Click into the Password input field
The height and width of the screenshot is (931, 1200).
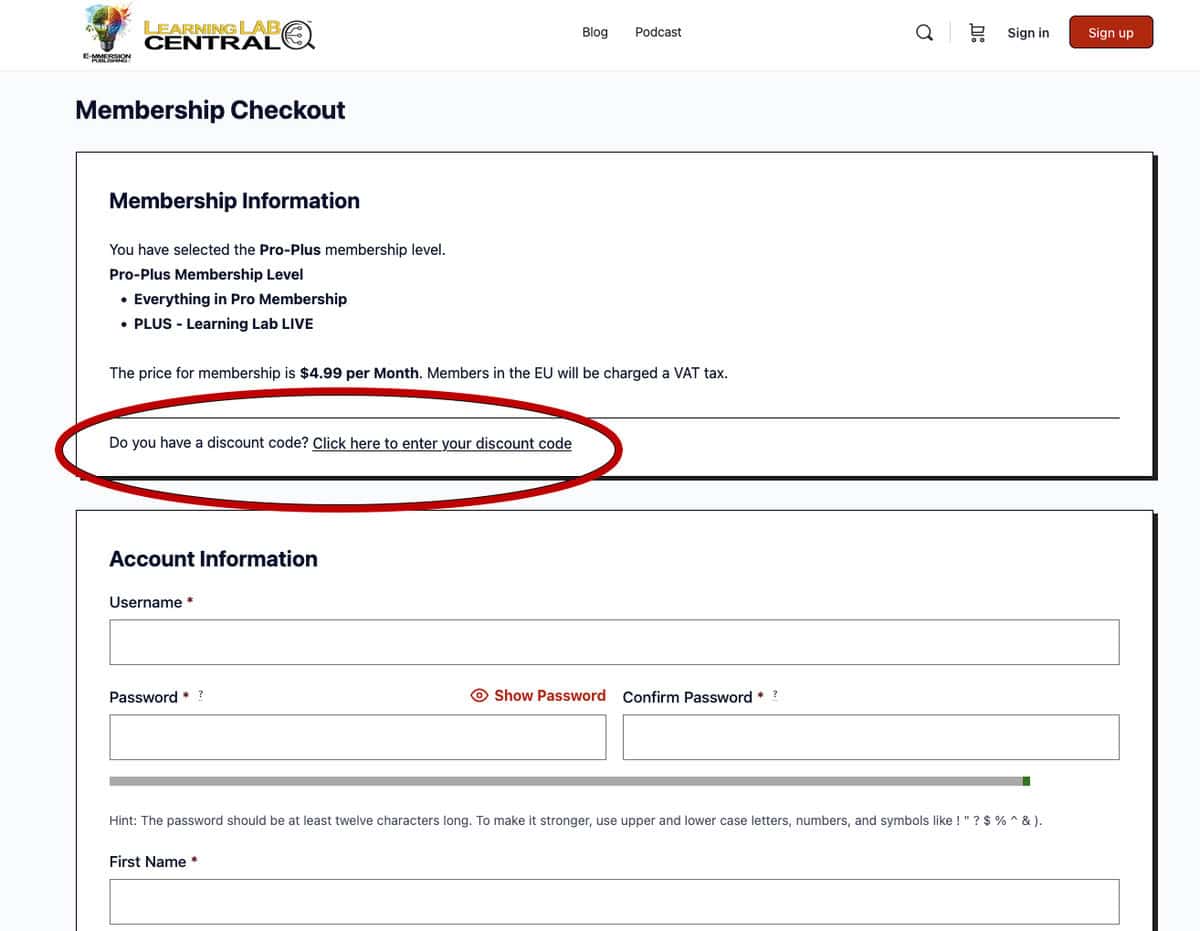click(x=357, y=737)
